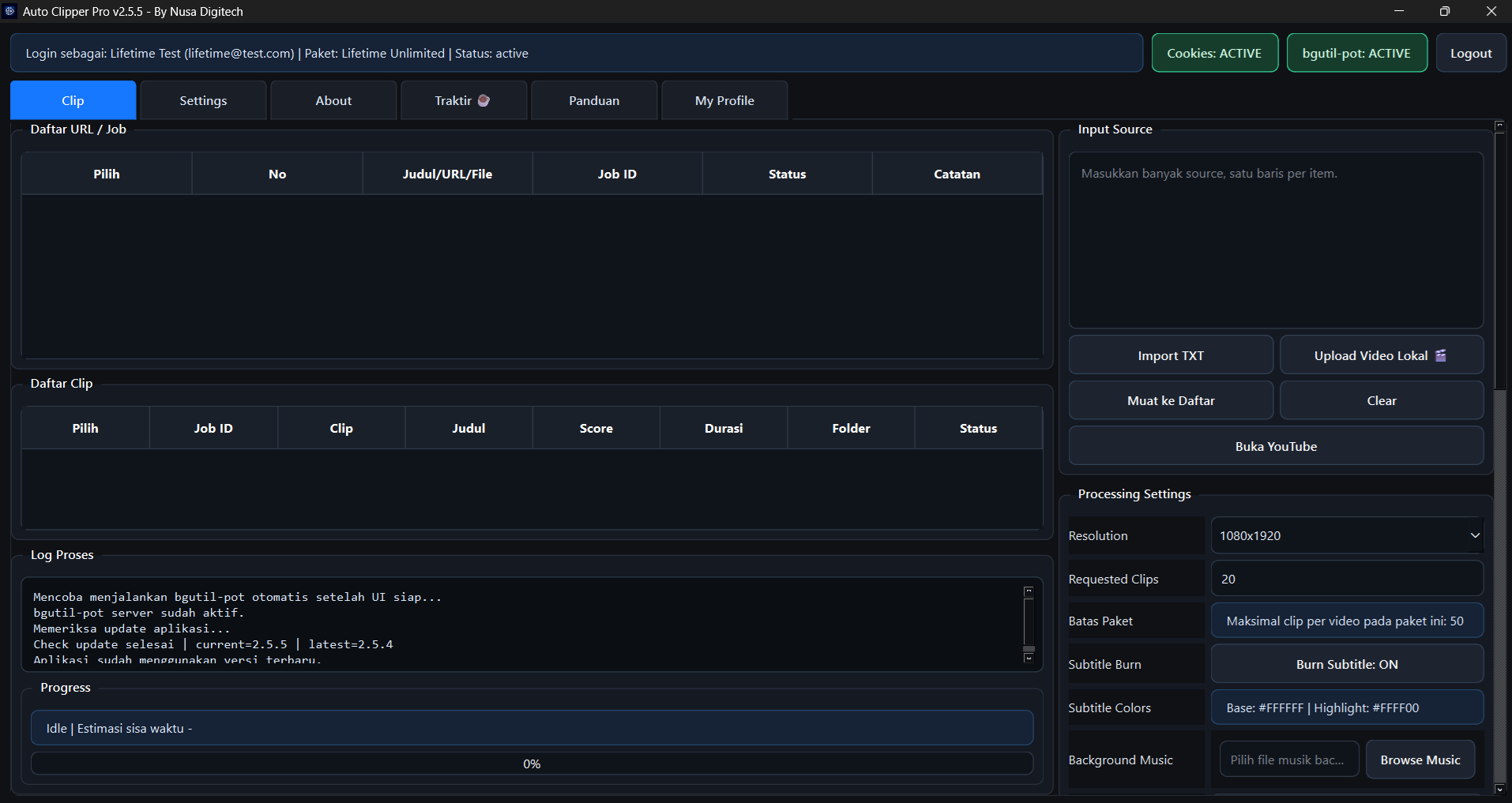The image size is (1512, 803).
Task: Click the right panel vertical scrollbar thumb
Action: click(x=1499, y=261)
